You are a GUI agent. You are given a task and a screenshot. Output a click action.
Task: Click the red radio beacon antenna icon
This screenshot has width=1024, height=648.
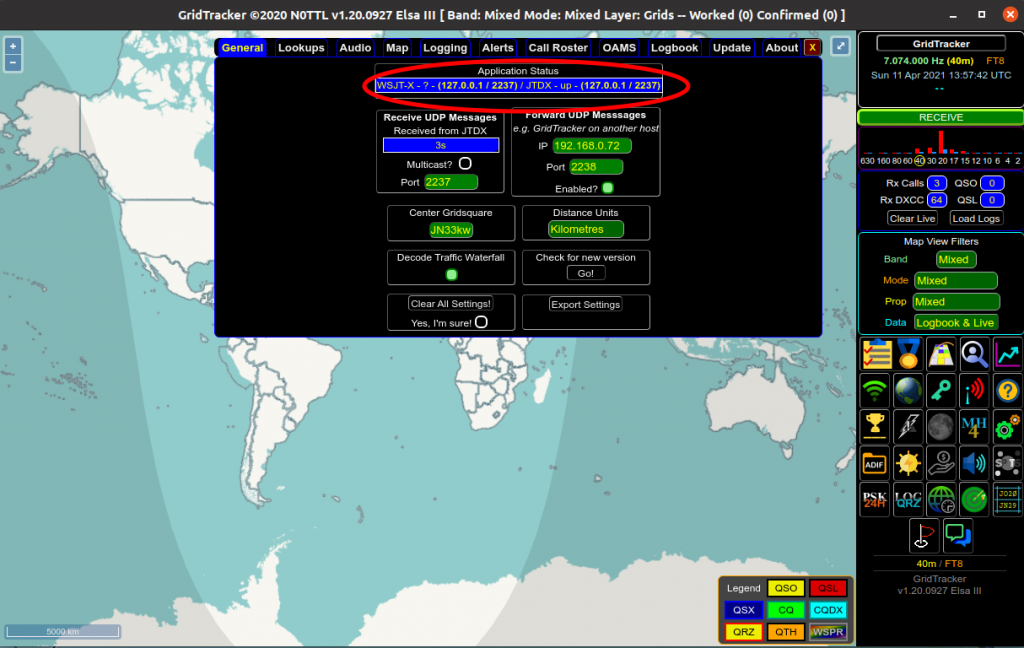974,391
